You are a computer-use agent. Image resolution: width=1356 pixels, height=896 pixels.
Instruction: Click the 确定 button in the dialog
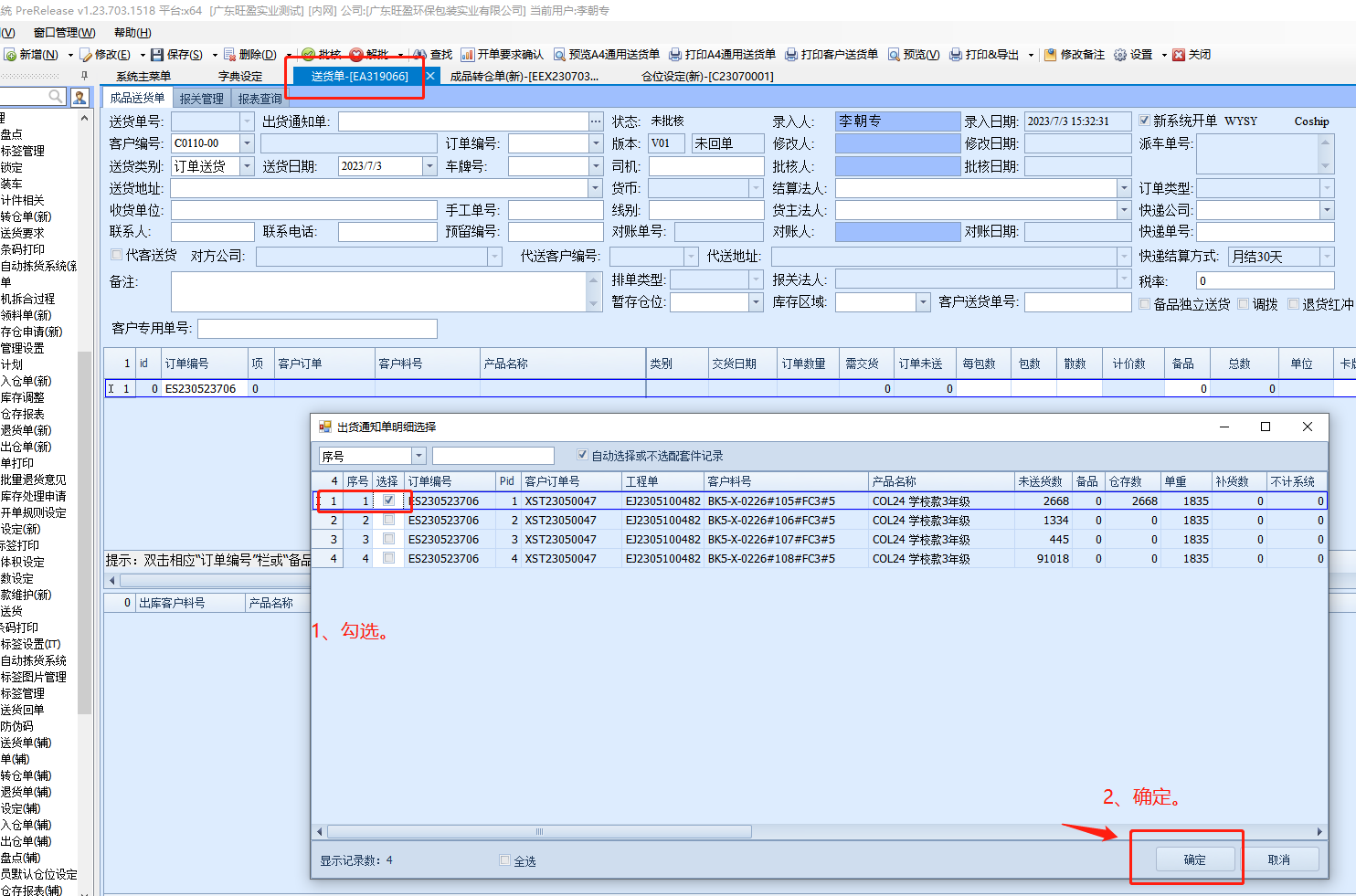coord(1195,859)
